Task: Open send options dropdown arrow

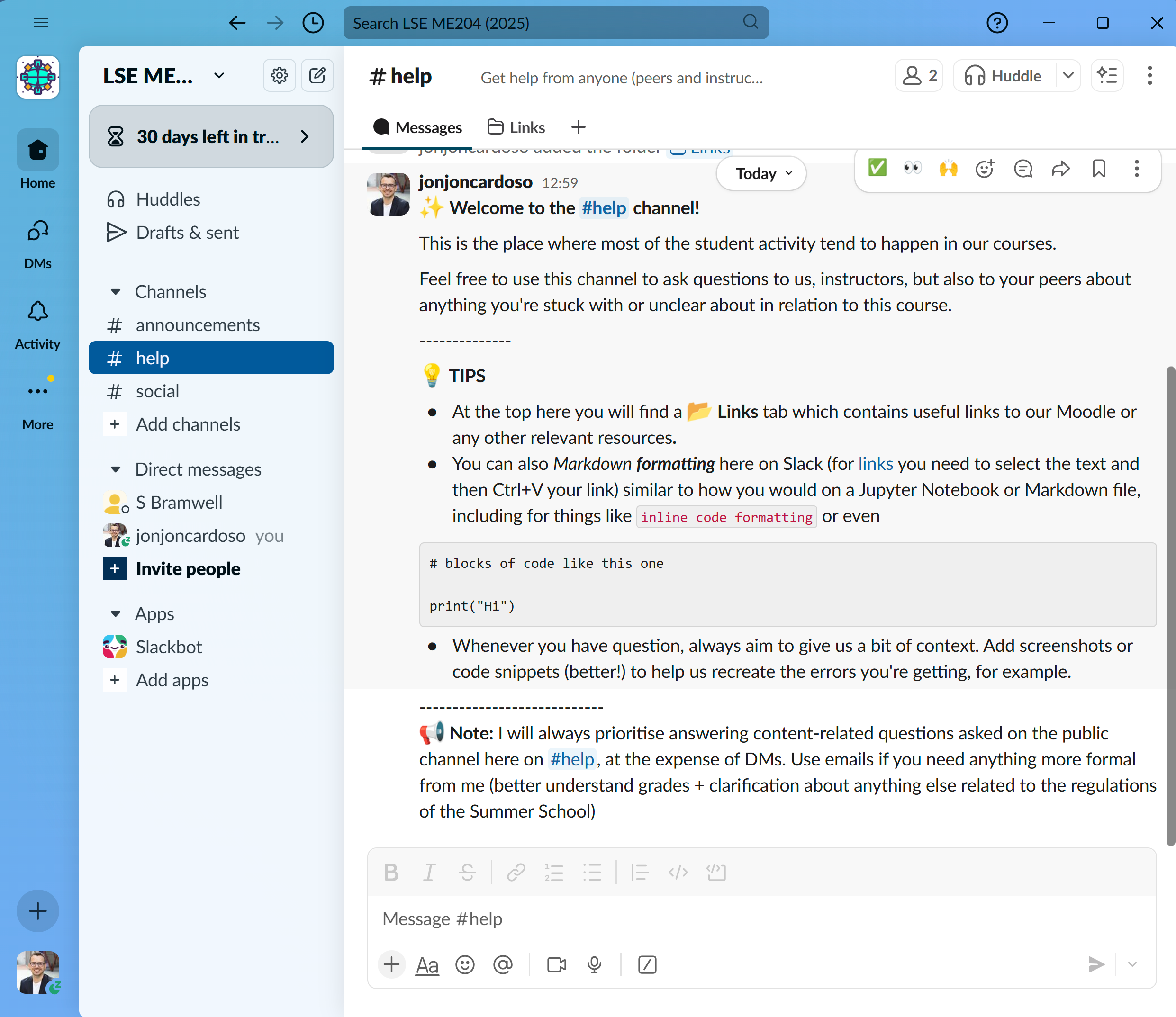Action: [1132, 964]
